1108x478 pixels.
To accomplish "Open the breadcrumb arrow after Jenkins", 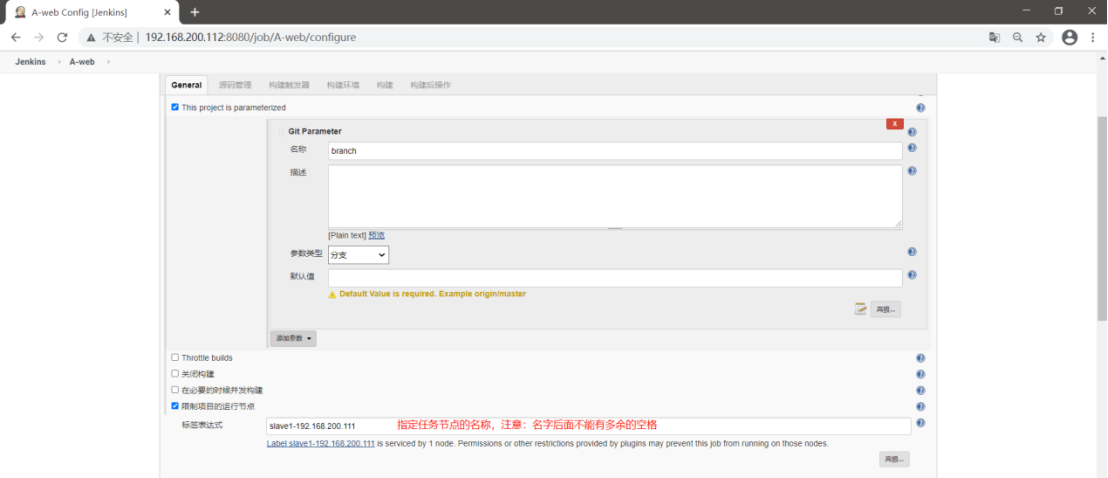I will click(58, 62).
